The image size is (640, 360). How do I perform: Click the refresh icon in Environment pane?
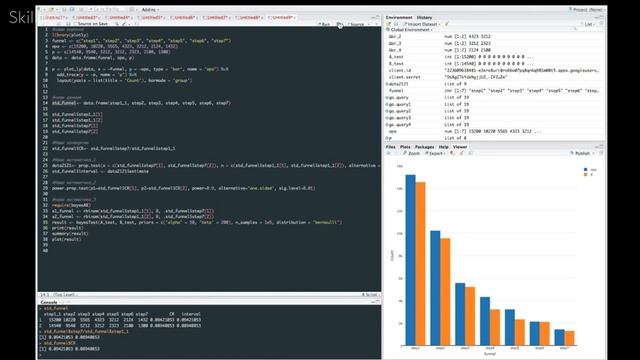pyautogui.click(x=601, y=24)
